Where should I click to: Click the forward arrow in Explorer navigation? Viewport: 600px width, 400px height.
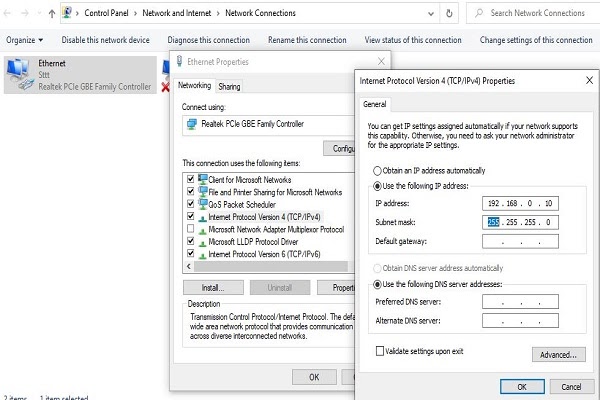point(25,13)
